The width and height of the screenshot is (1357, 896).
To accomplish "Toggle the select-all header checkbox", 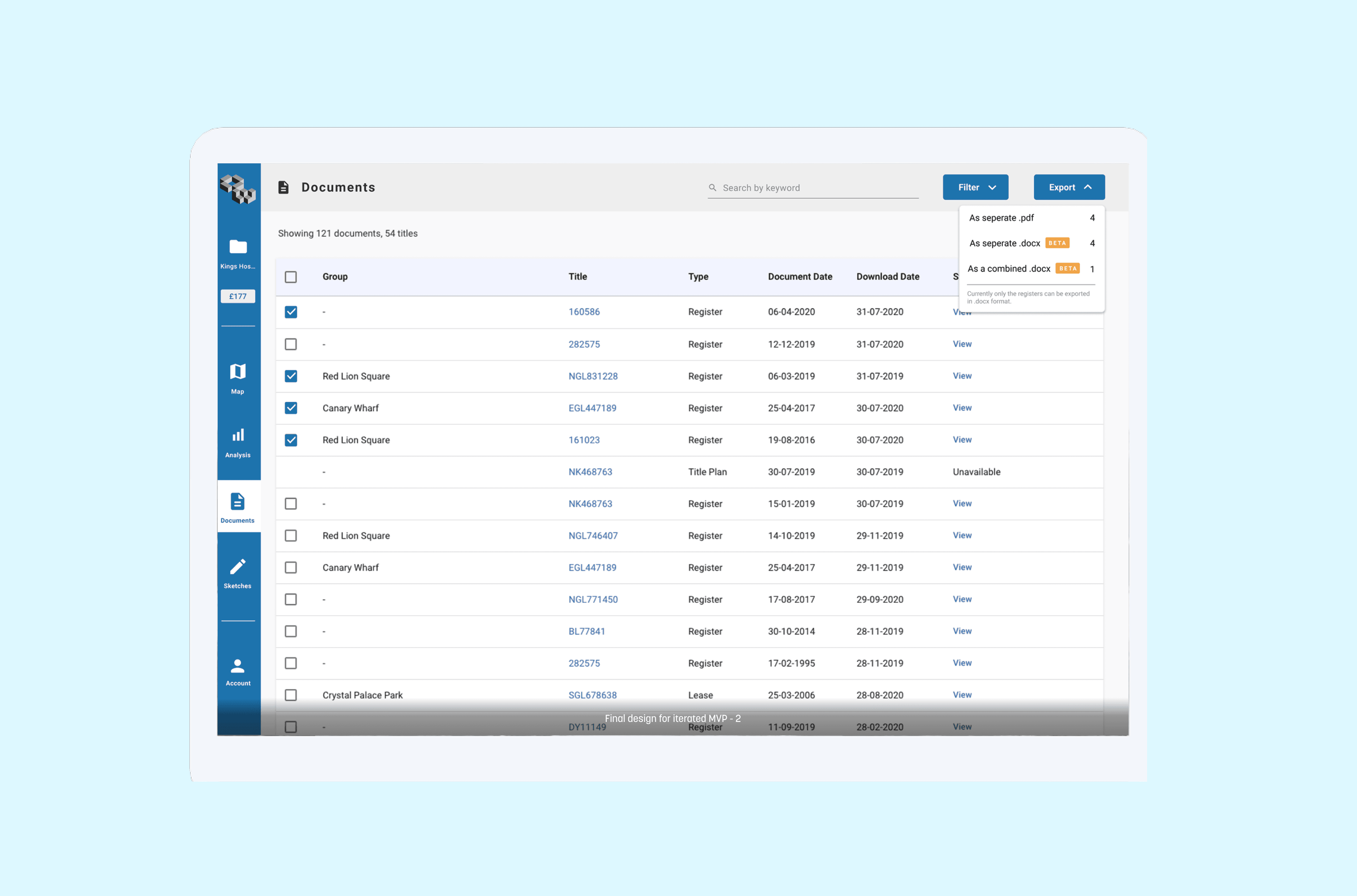I will tap(291, 277).
